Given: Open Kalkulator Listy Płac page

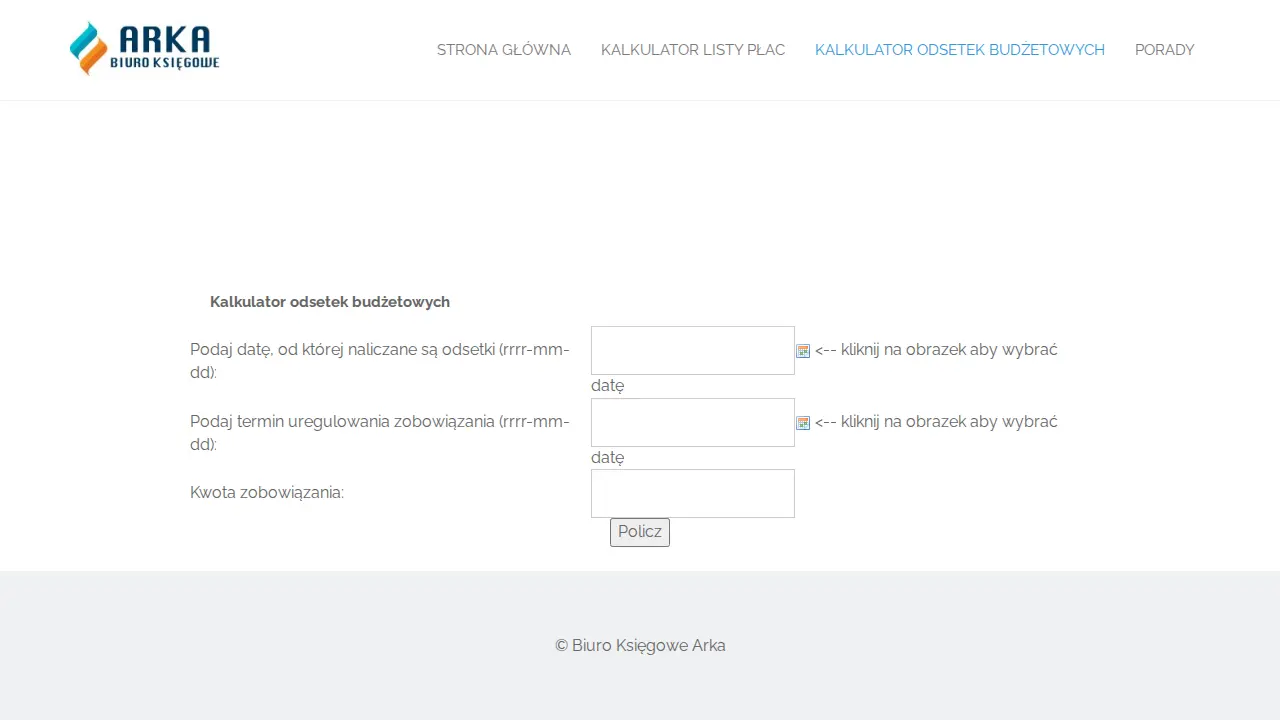Looking at the screenshot, I should coord(693,50).
